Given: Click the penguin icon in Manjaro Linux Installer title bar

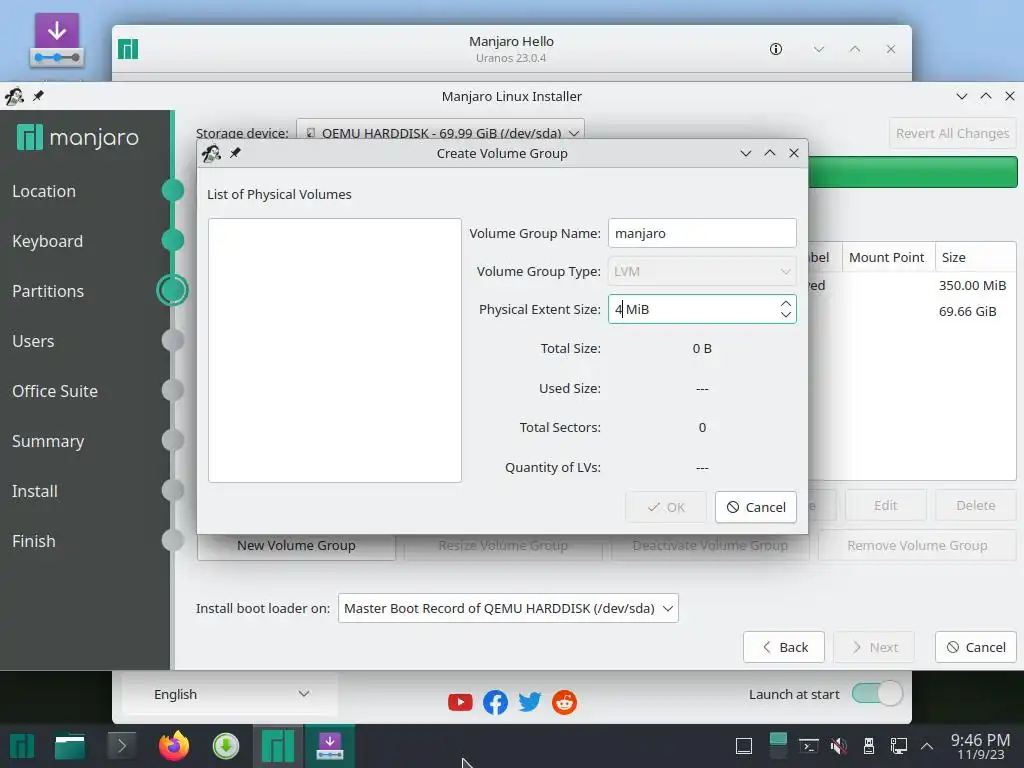Looking at the screenshot, I should tap(14, 97).
